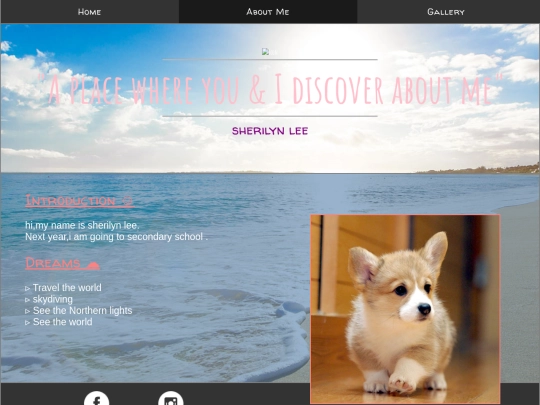Go to the Gallery navigation tab
540x405 pixels.
(446, 12)
